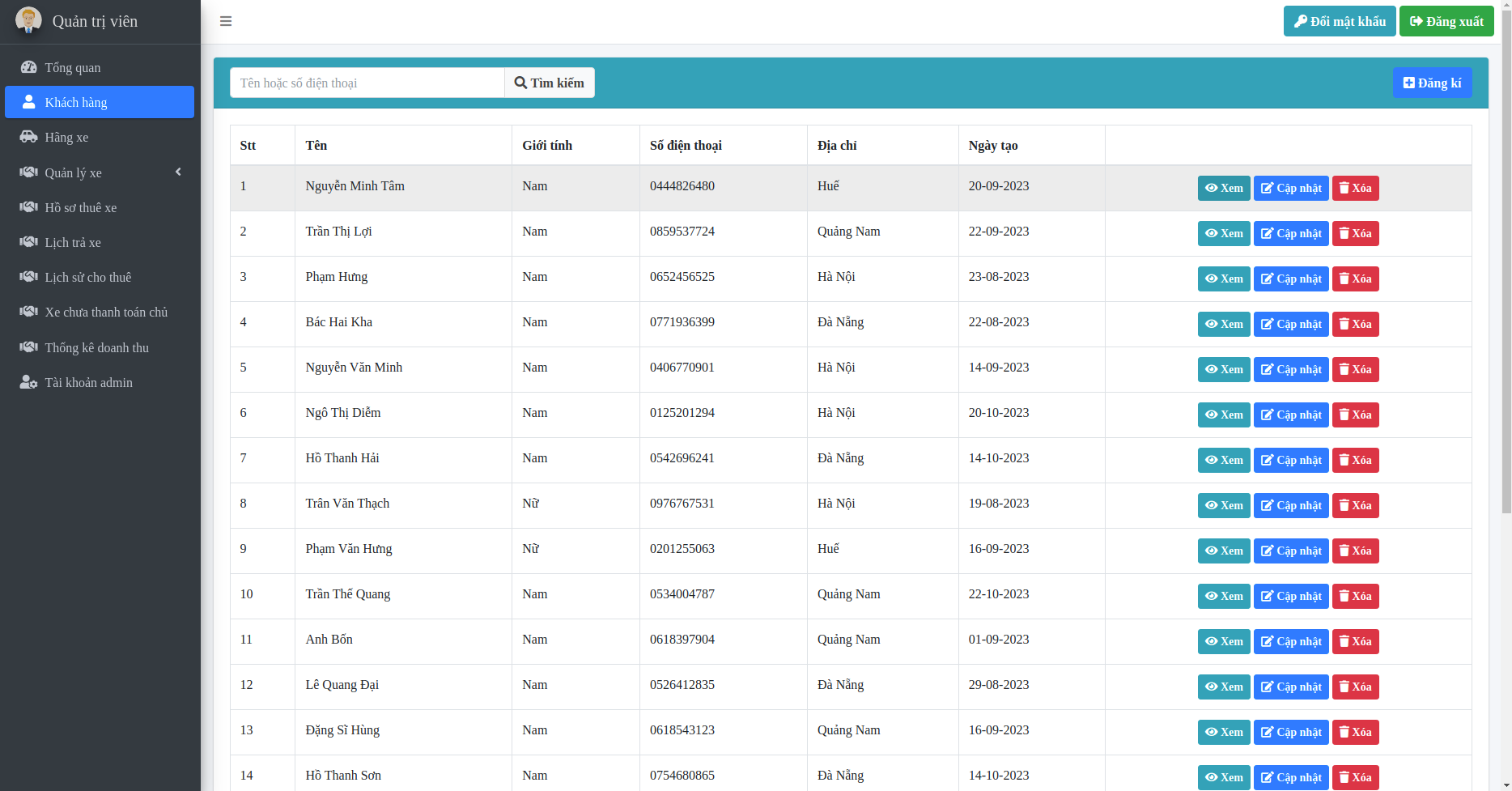Click the Đổi mật khẩu button

coord(1339,21)
